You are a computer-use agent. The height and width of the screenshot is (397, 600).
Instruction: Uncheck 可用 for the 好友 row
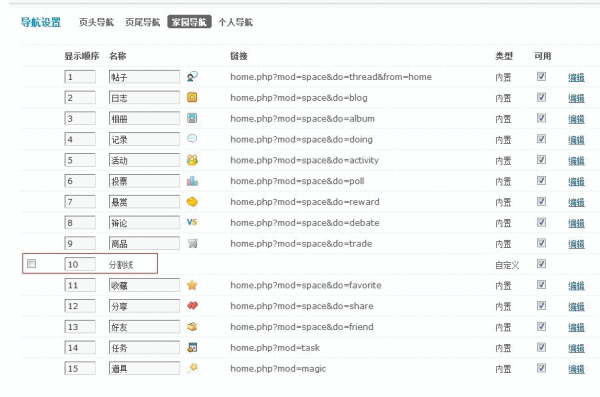541,326
